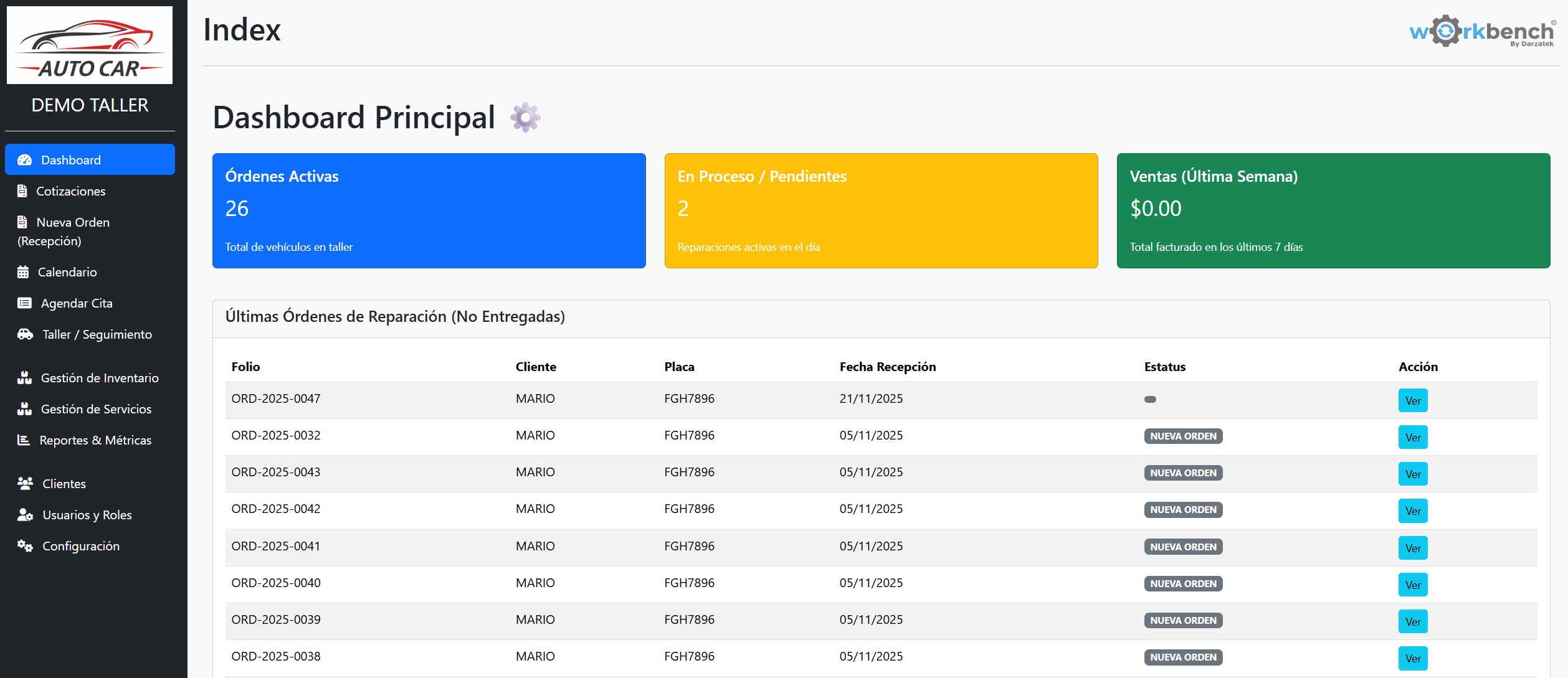
Task: Click the Calendario calendar icon
Action: (x=23, y=272)
